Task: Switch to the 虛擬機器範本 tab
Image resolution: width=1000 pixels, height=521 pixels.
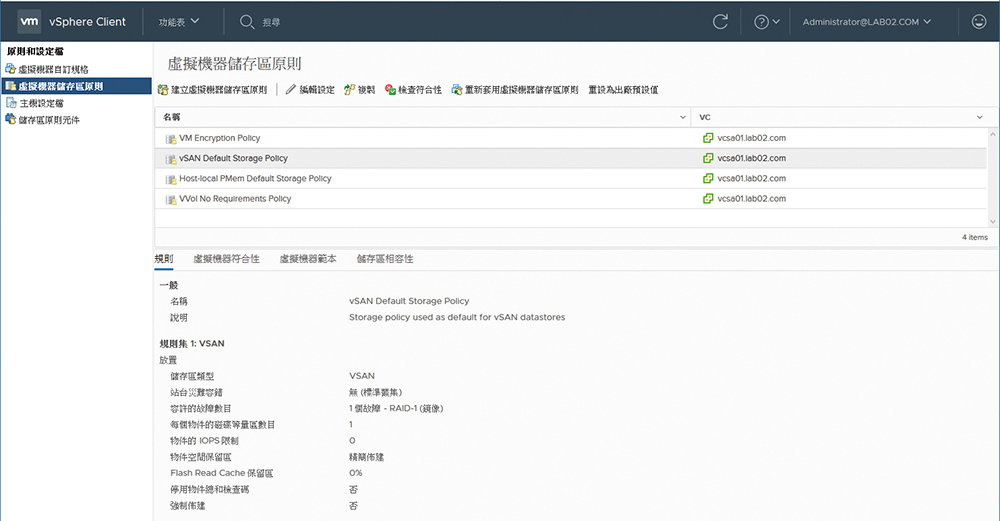Action: click(x=308, y=259)
